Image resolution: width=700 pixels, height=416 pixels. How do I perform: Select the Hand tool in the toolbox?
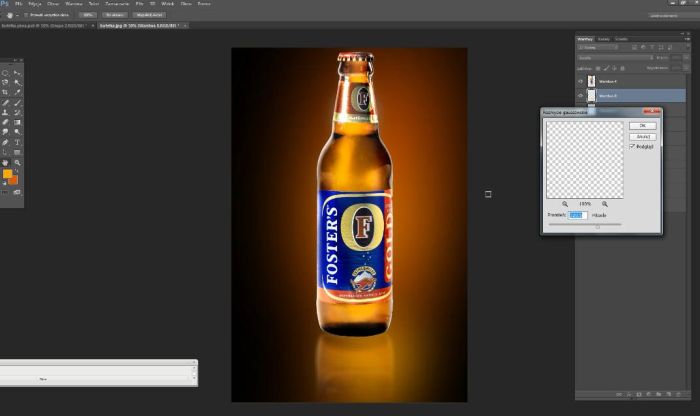[x=6, y=162]
